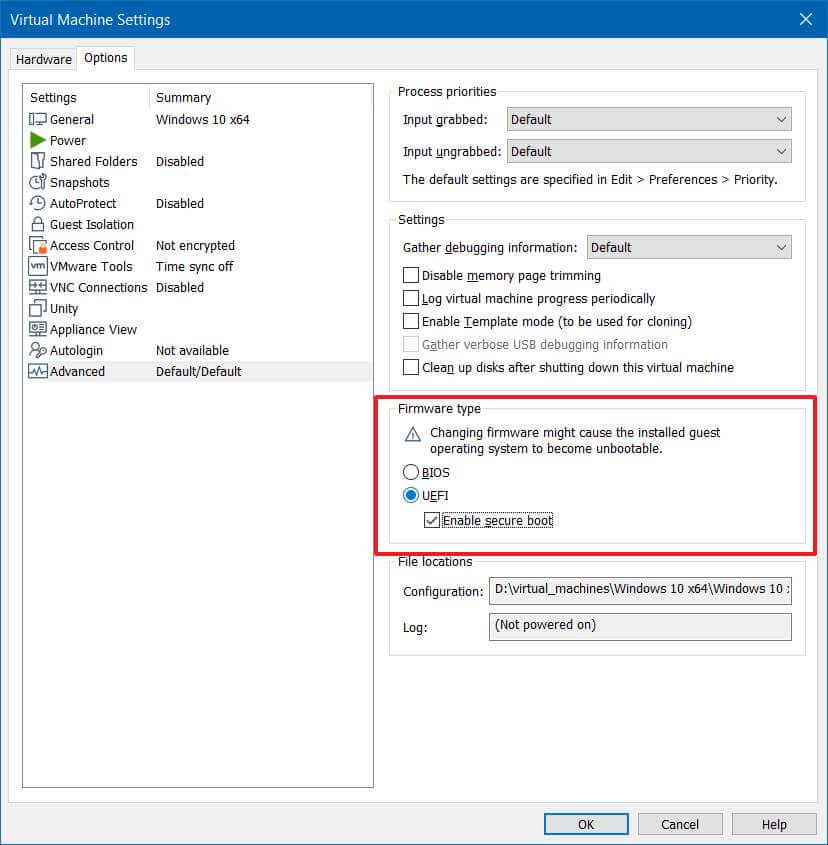Click the VMware Tools vm icon
The image size is (828, 845).
coord(38,266)
